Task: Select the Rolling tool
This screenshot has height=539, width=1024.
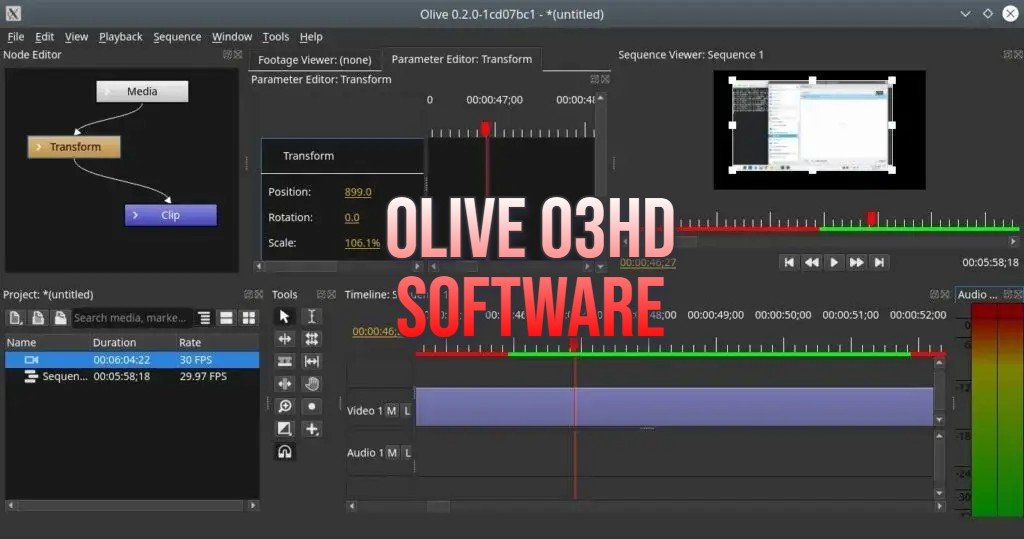Action: (x=312, y=339)
